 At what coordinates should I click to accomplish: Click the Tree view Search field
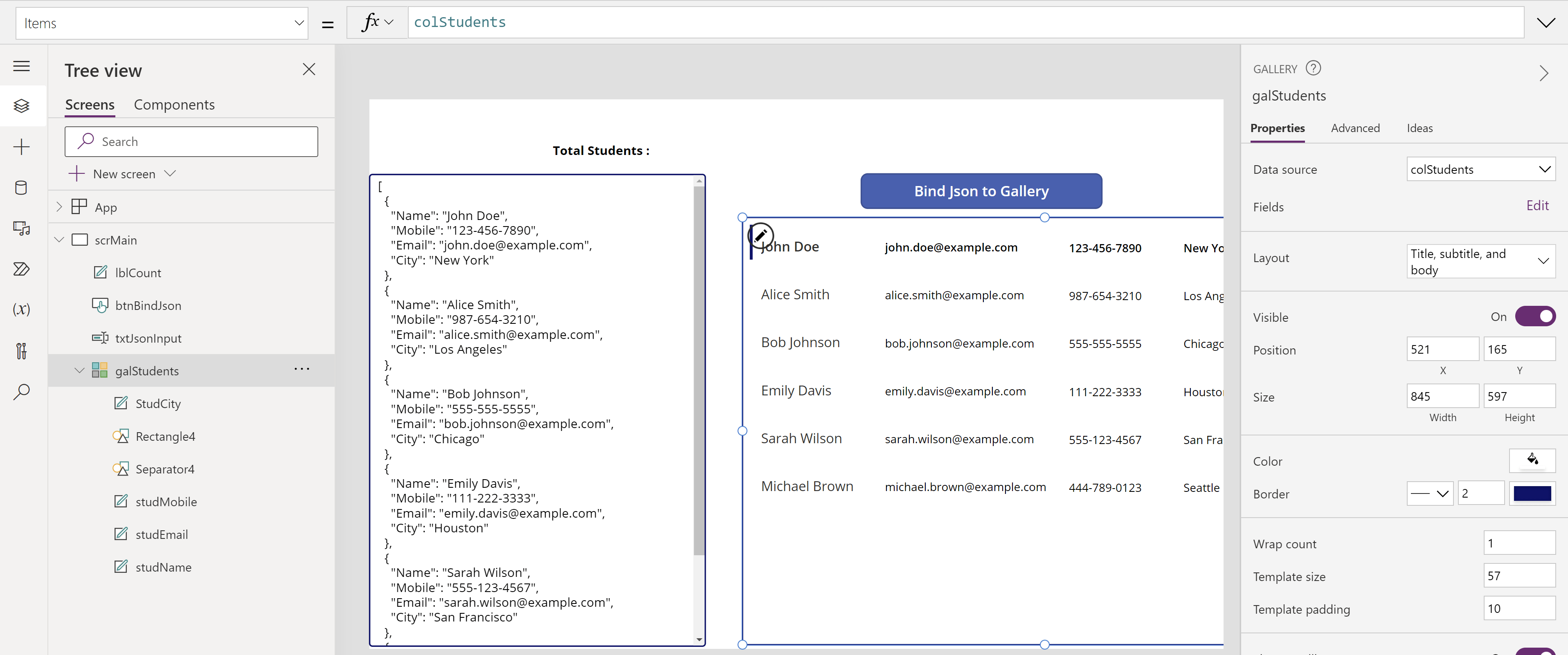pyautogui.click(x=191, y=141)
